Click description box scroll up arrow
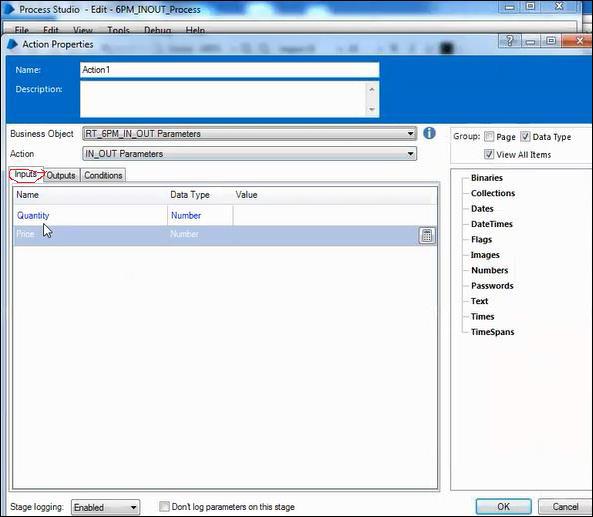Screen dimensions: 593x517 [372, 90]
